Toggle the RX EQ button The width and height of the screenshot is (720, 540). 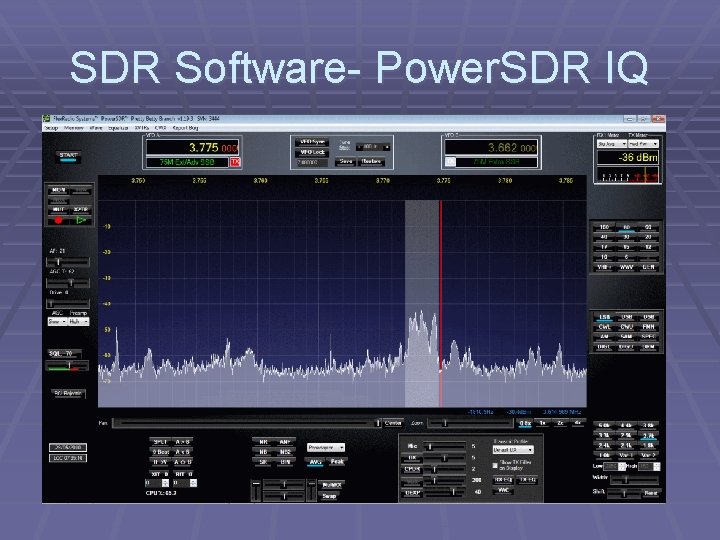[504, 480]
